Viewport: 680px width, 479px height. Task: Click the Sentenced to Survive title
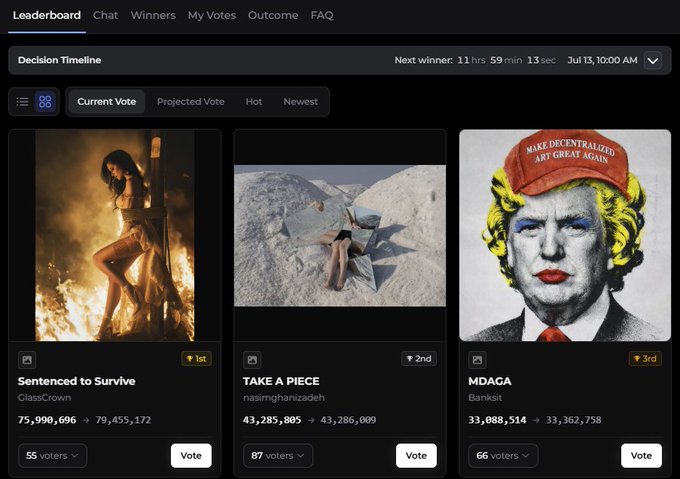click(77, 381)
